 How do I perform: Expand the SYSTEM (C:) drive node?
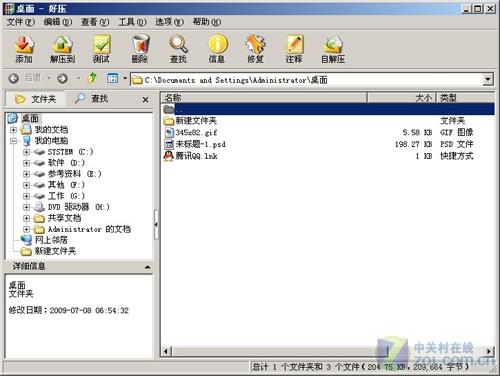pyautogui.click(x=26, y=152)
